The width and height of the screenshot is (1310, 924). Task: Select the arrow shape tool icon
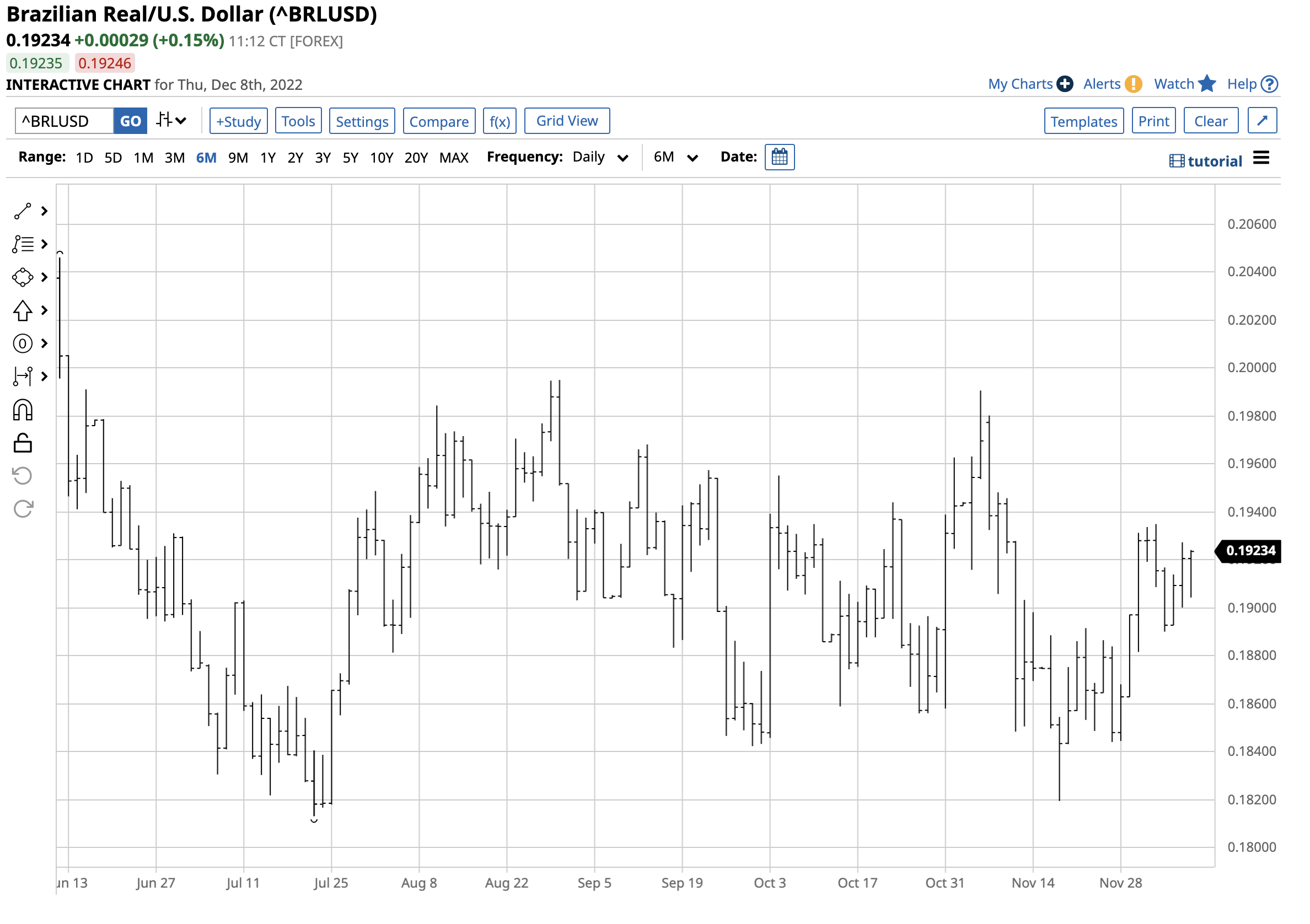tap(22, 311)
